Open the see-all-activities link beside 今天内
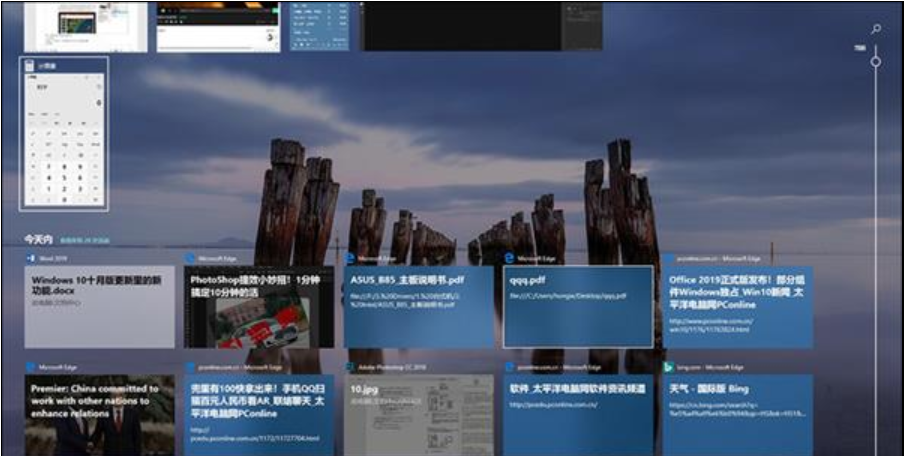This screenshot has height=456, width=908. [85, 241]
